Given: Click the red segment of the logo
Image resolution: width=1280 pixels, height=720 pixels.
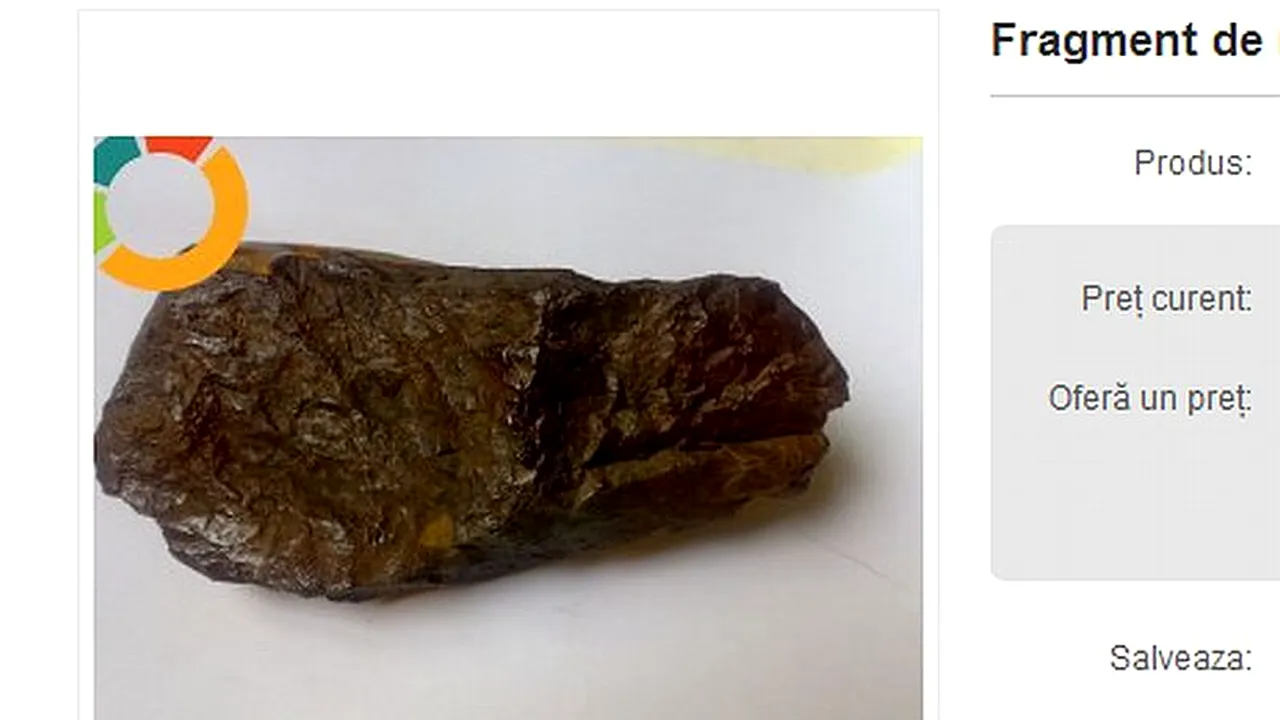Looking at the screenshot, I should coord(180,146).
